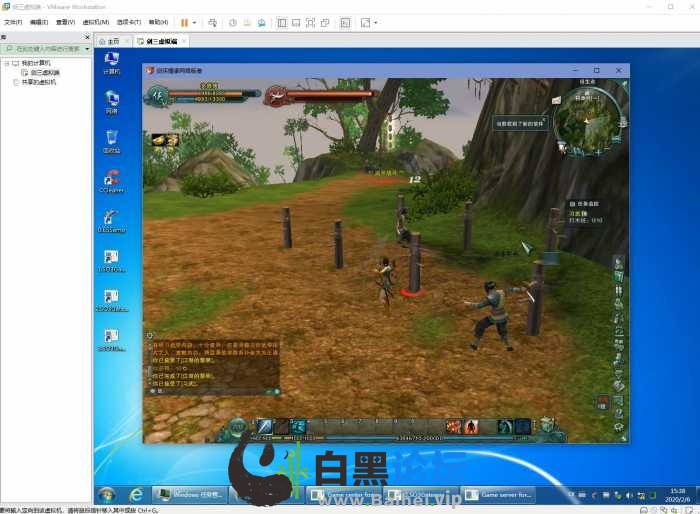Screen dimensions: 700x514
Task: Open the 虚拟机(M) menu
Action: click(x=96, y=22)
